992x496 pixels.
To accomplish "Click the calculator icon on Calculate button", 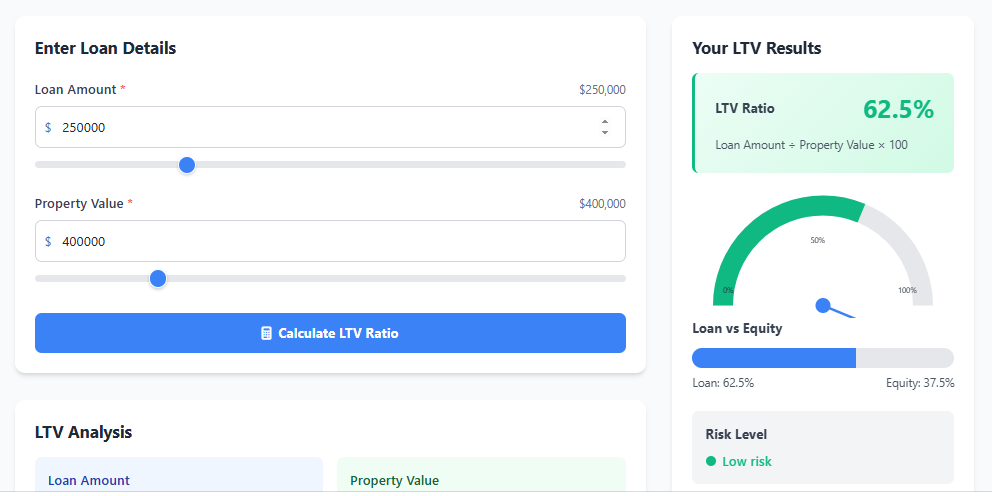I will (266, 333).
